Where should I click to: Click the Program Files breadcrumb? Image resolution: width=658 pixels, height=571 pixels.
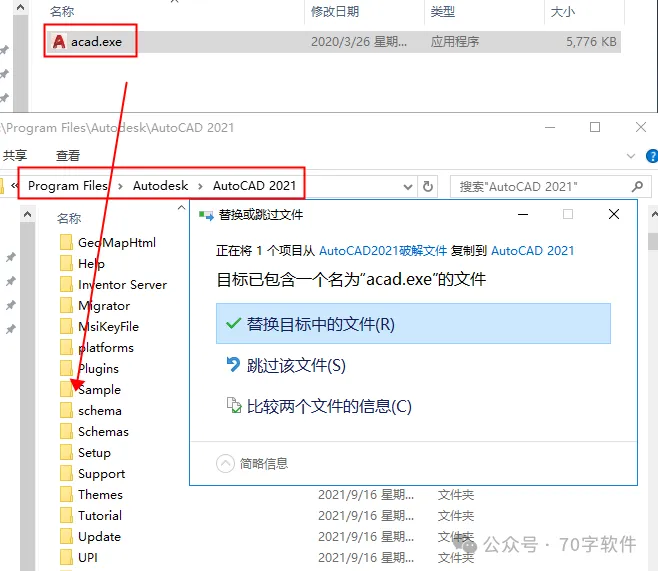[68, 185]
